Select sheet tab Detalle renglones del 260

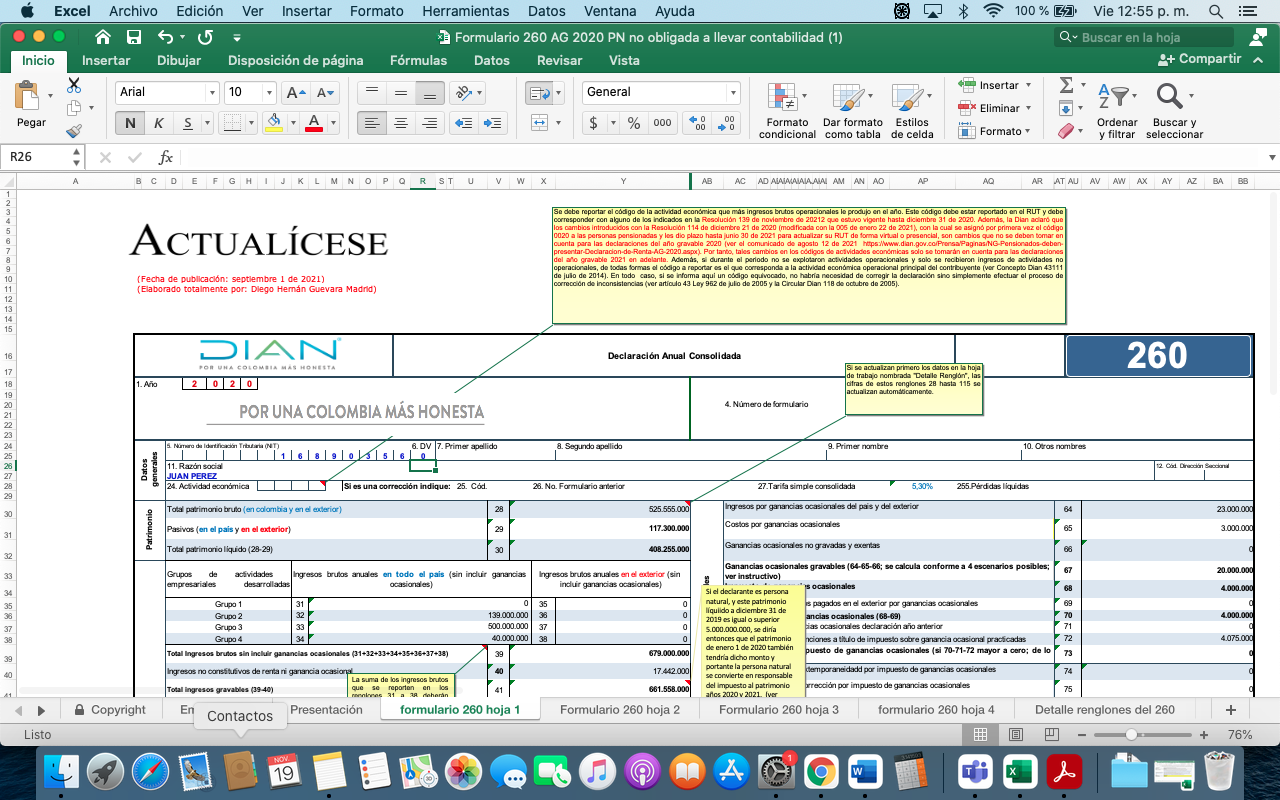pos(1105,709)
